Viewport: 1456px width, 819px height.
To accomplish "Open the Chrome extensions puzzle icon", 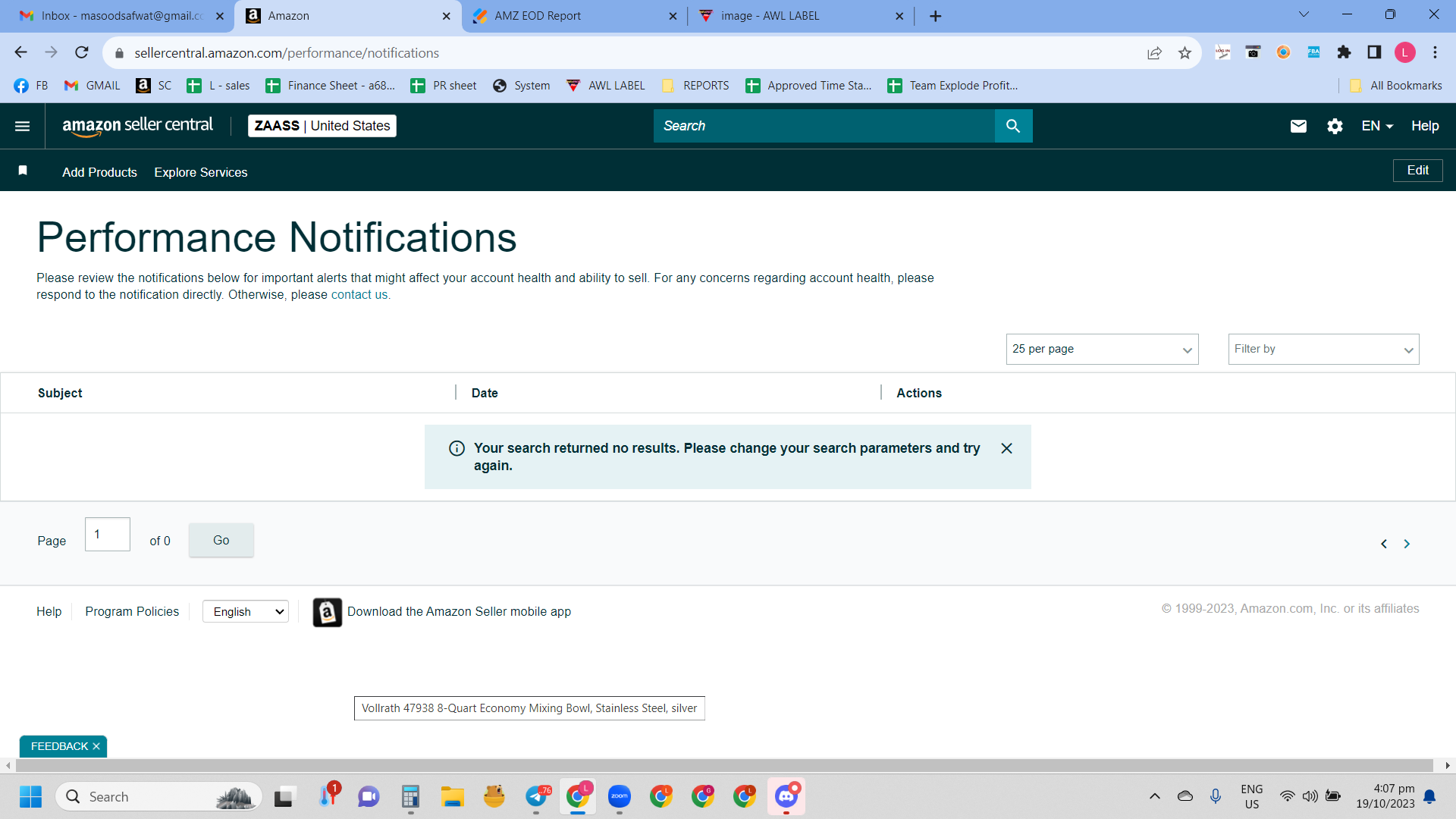I will tap(1344, 52).
